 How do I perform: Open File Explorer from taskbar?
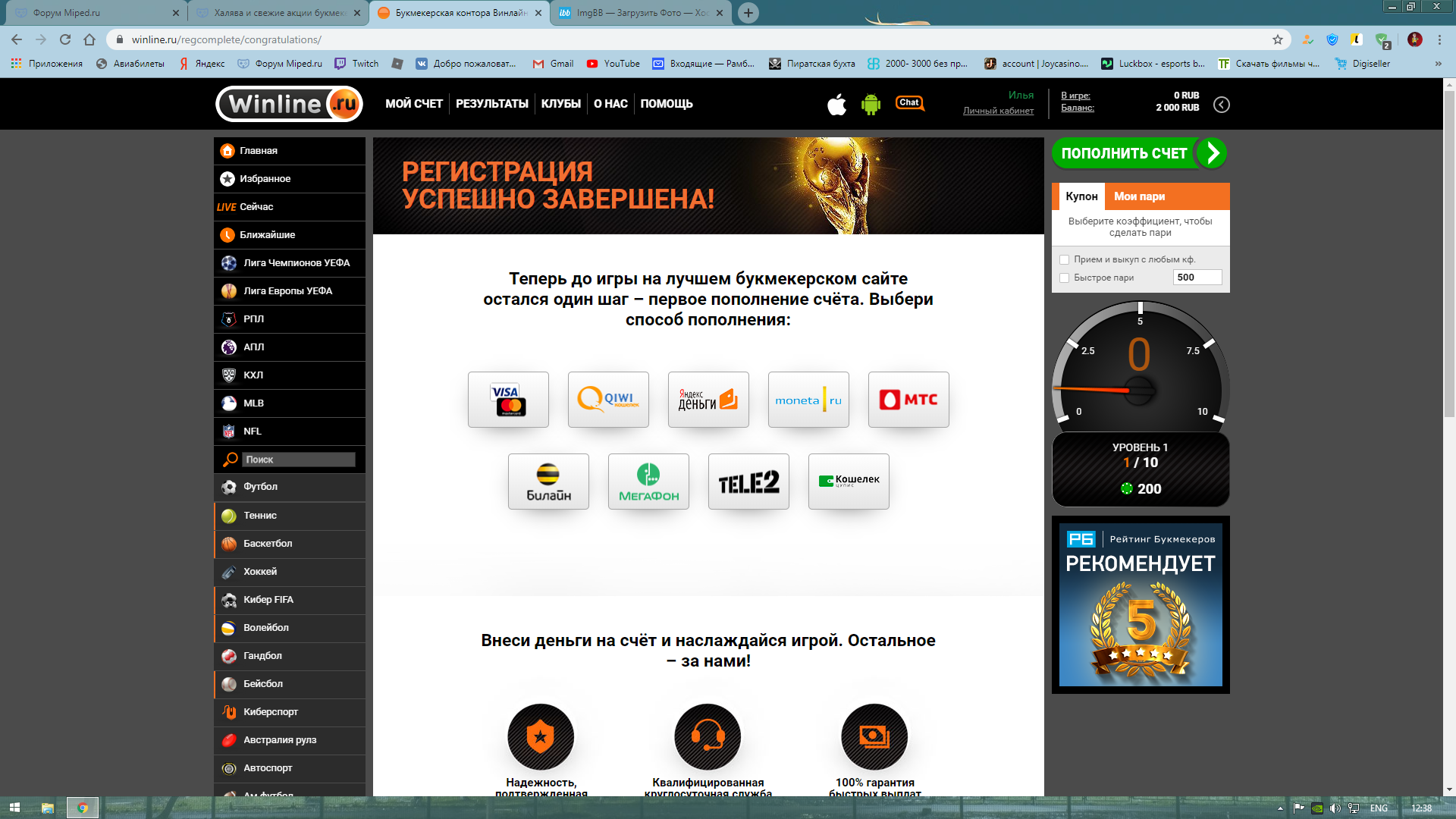pos(47,808)
